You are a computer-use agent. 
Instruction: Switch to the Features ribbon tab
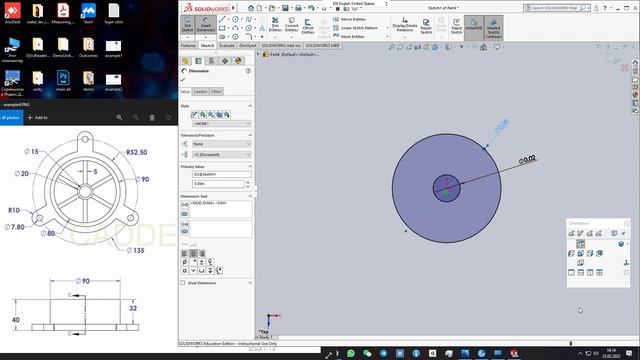click(188, 46)
